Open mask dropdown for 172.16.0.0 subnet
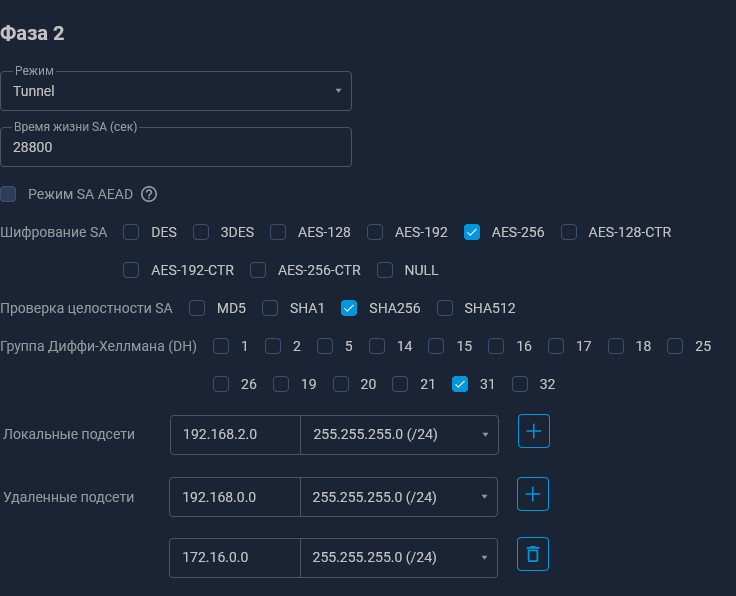Screen dimensions: 736x596 tap(399, 558)
